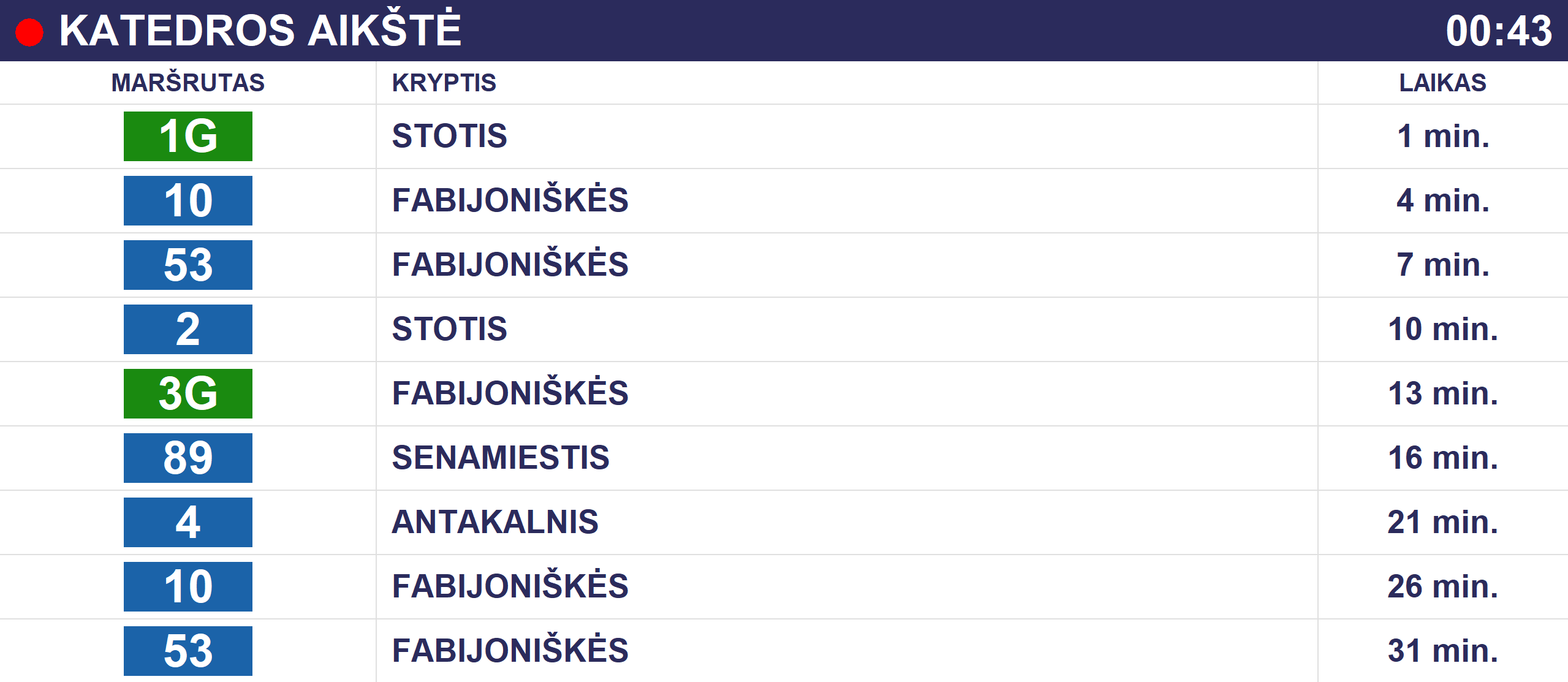
Task: Click the LAIKAS column header
Action: click(x=1443, y=83)
